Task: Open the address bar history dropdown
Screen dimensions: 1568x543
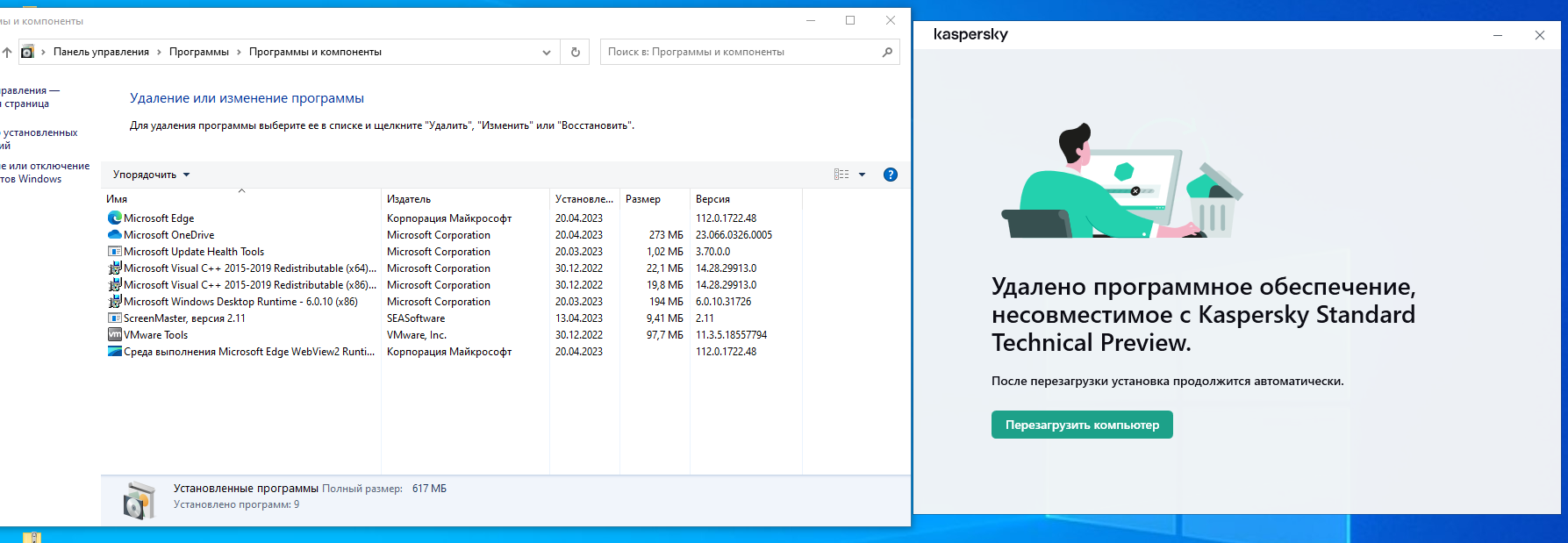Action: [547, 52]
